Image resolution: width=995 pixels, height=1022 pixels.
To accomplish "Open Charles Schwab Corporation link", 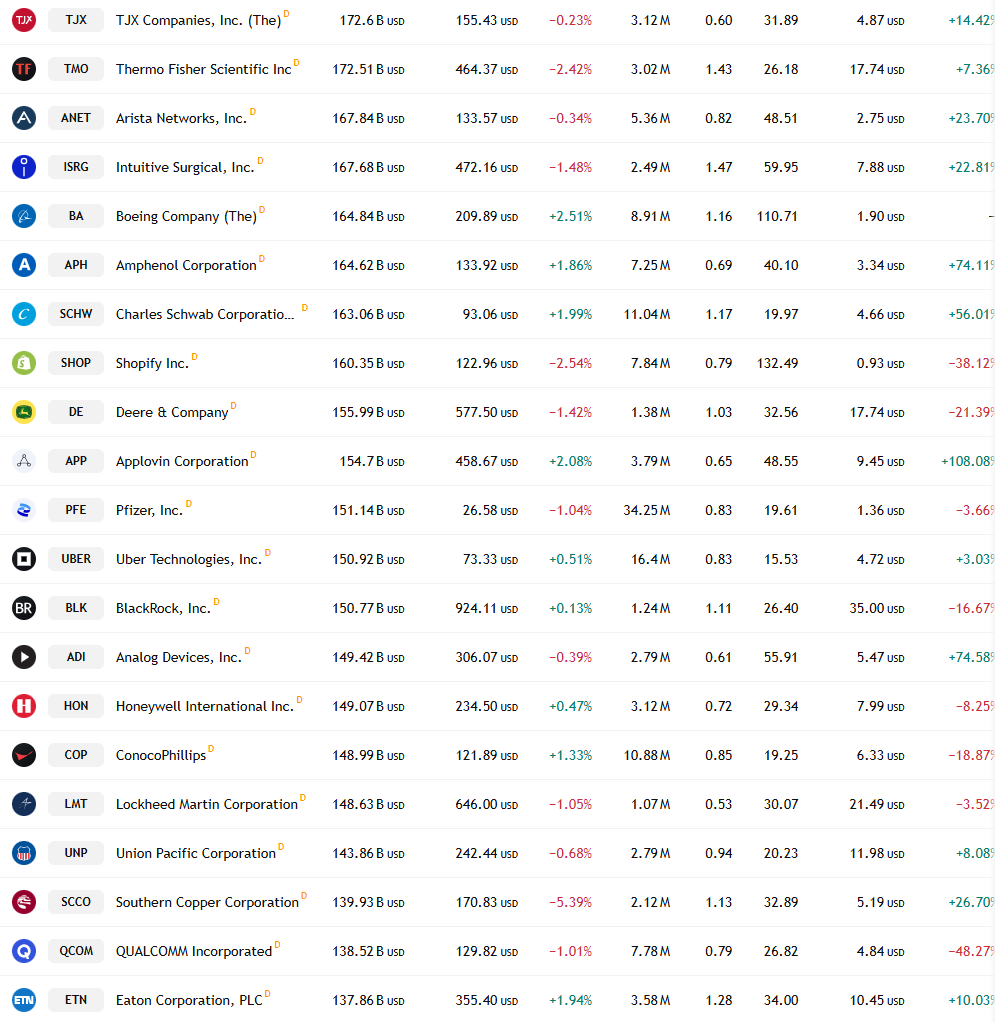I will [x=205, y=314].
